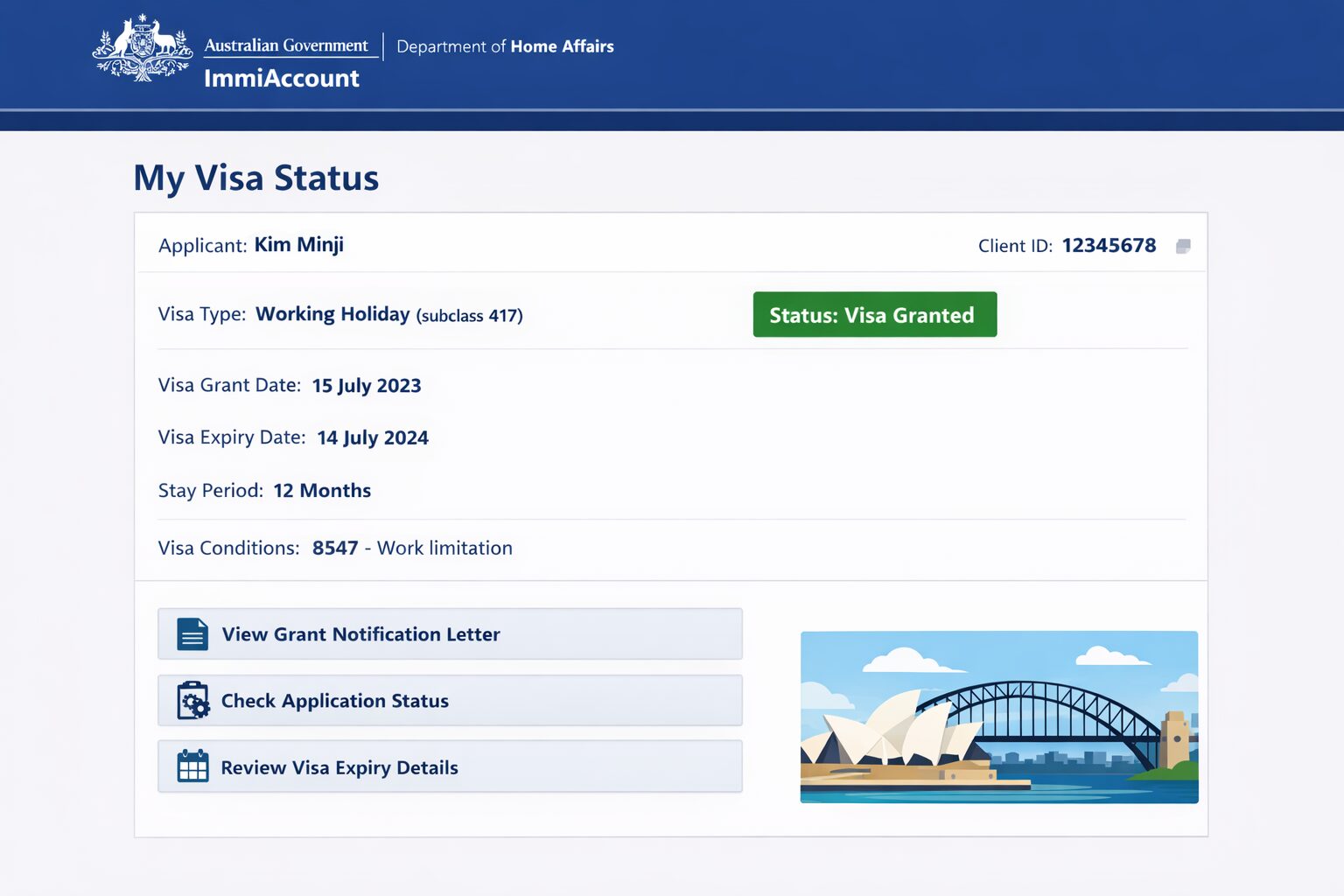Select the visa condition code 8547
This screenshot has width=1344, height=896.
point(335,549)
